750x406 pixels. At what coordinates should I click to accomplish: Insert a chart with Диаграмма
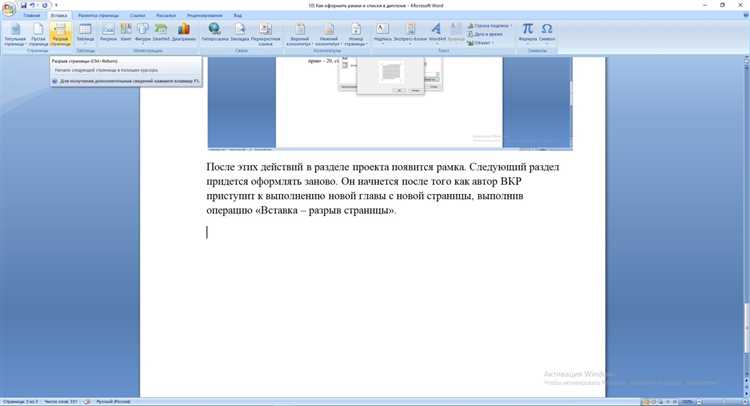[184, 33]
